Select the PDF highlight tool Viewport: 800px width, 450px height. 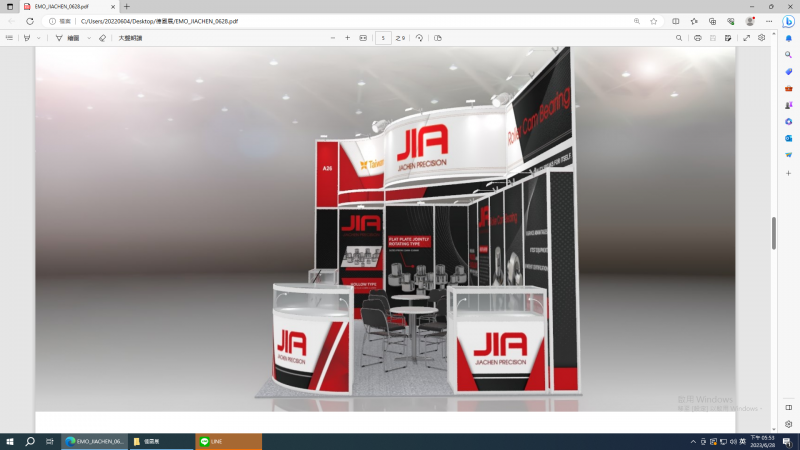click(x=27, y=38)
